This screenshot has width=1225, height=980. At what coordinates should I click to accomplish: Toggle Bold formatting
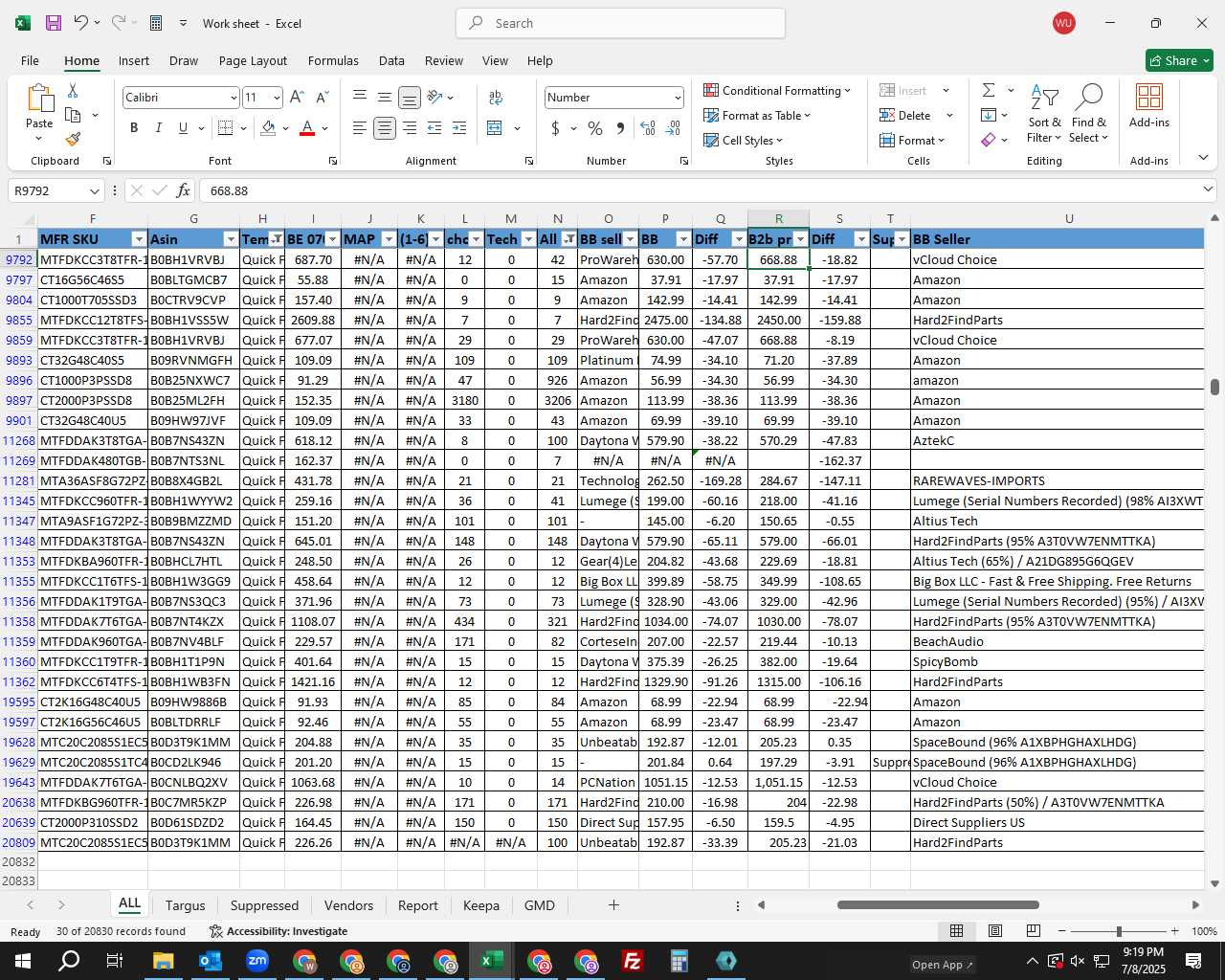134,127
